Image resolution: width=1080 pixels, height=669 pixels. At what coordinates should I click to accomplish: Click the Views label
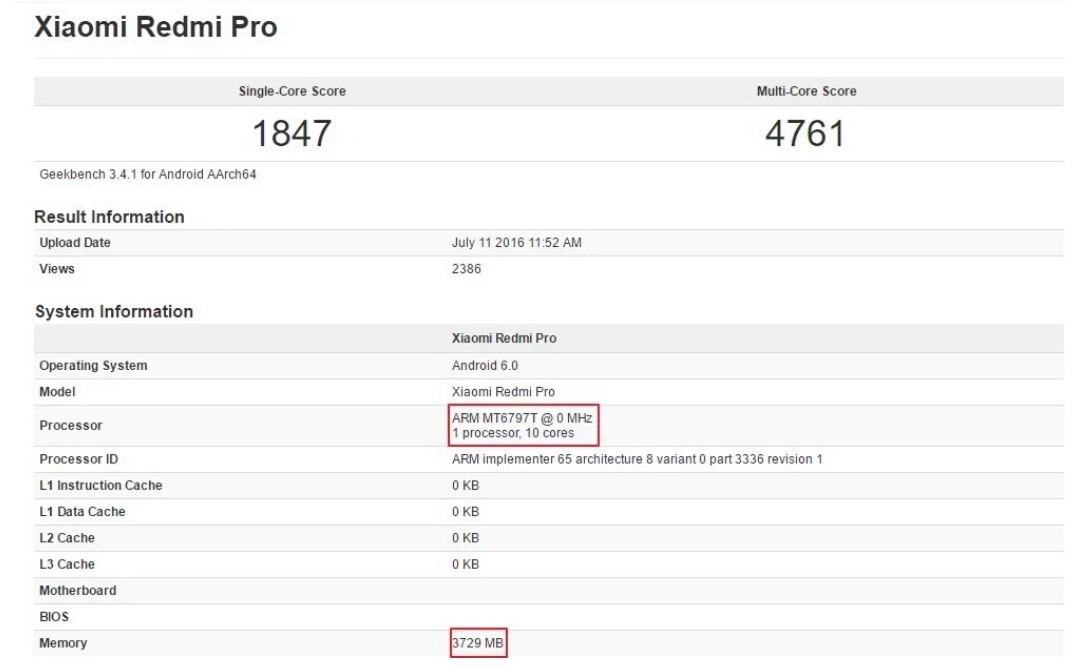point(56,269)
